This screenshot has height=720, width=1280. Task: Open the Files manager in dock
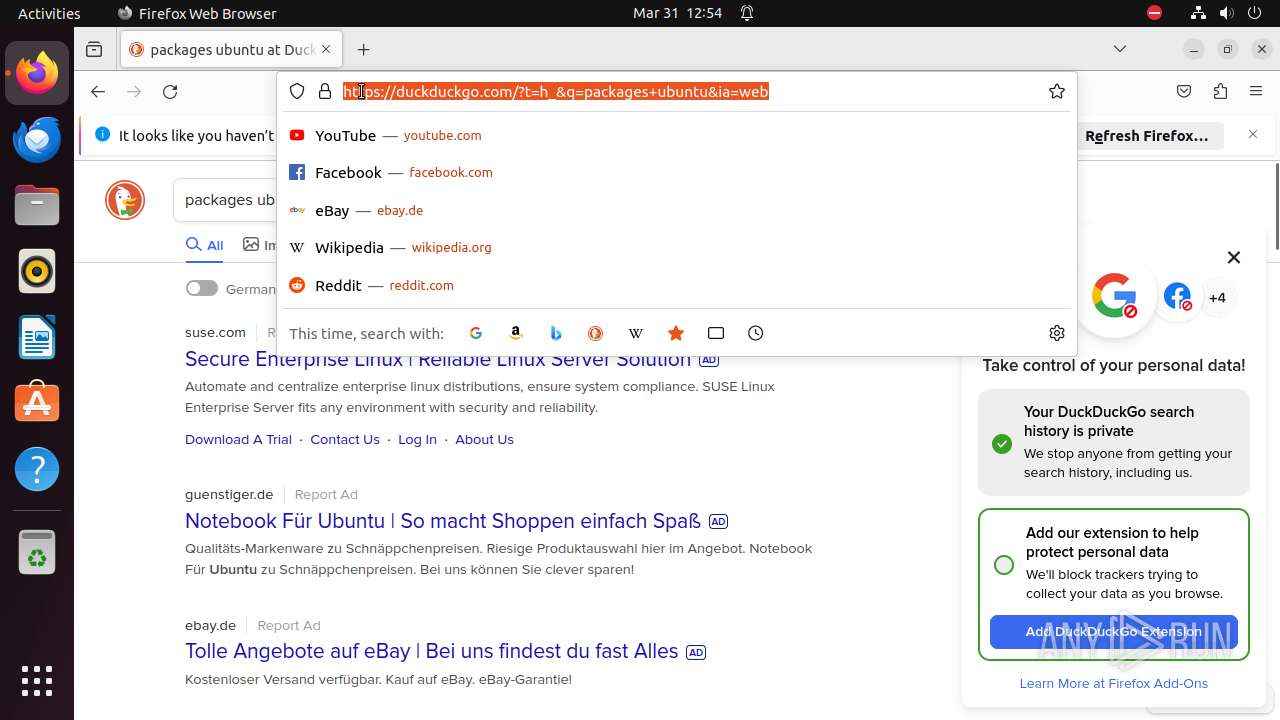pos(37,205)
